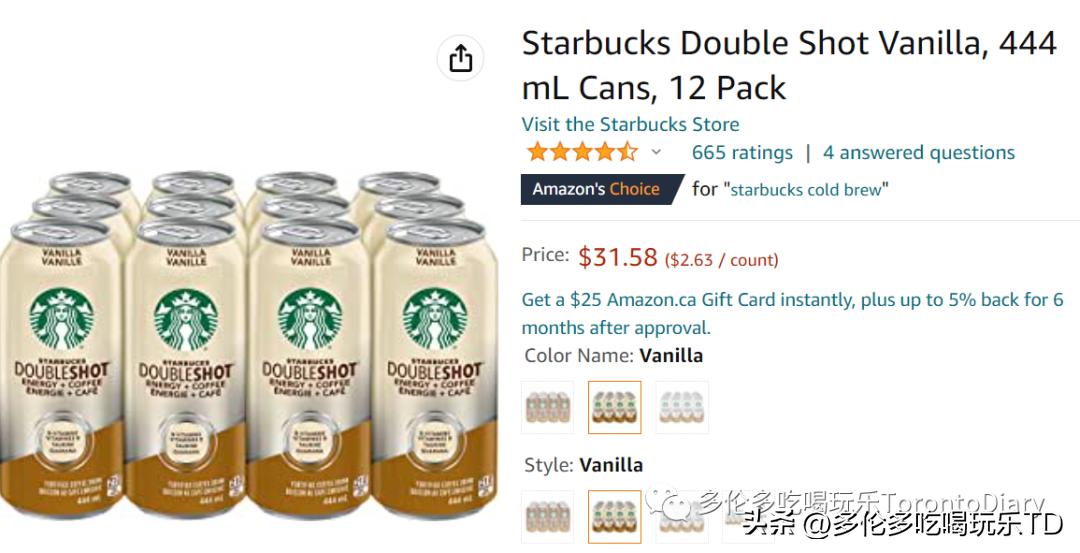Open the 4 answered questions link
1080x553 pixels.
click(918, 153)
